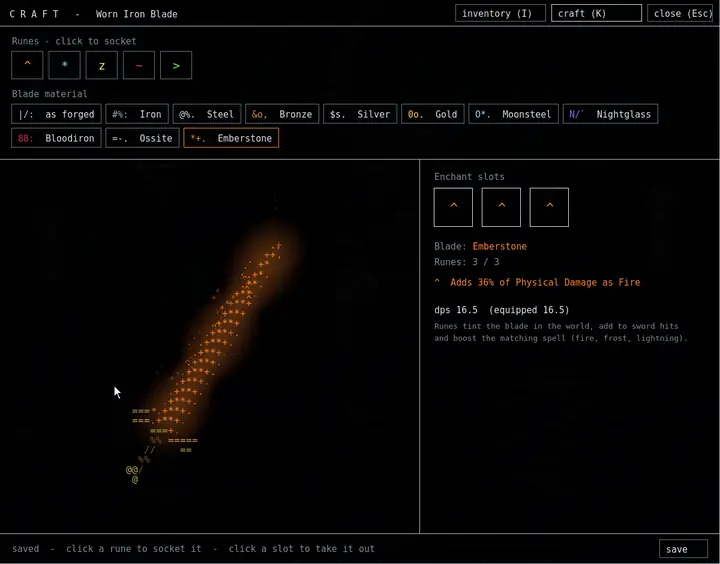
Task: Pick Gold blade material
Action: click(433, 114)
